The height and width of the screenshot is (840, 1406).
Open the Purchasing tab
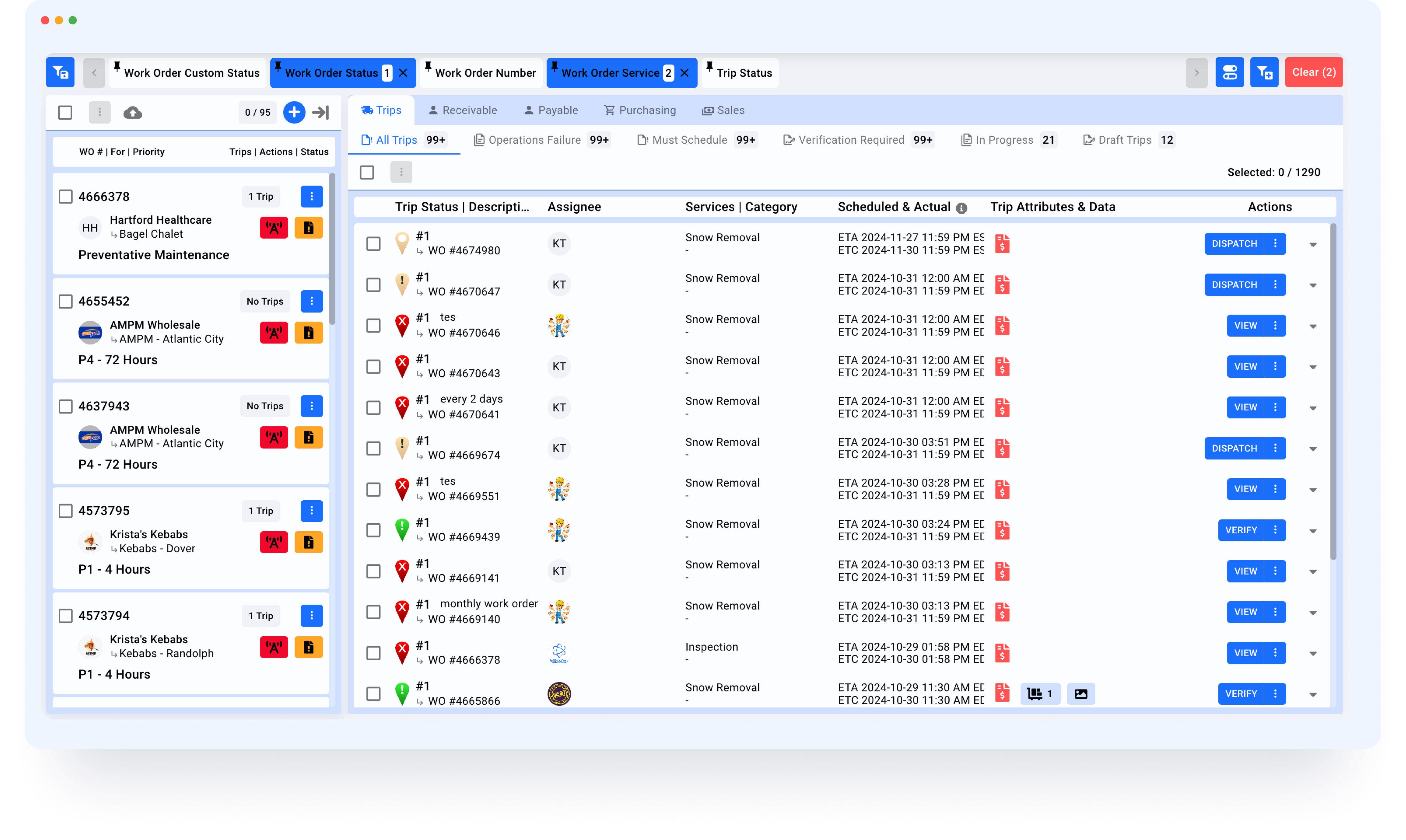(640, 110)
